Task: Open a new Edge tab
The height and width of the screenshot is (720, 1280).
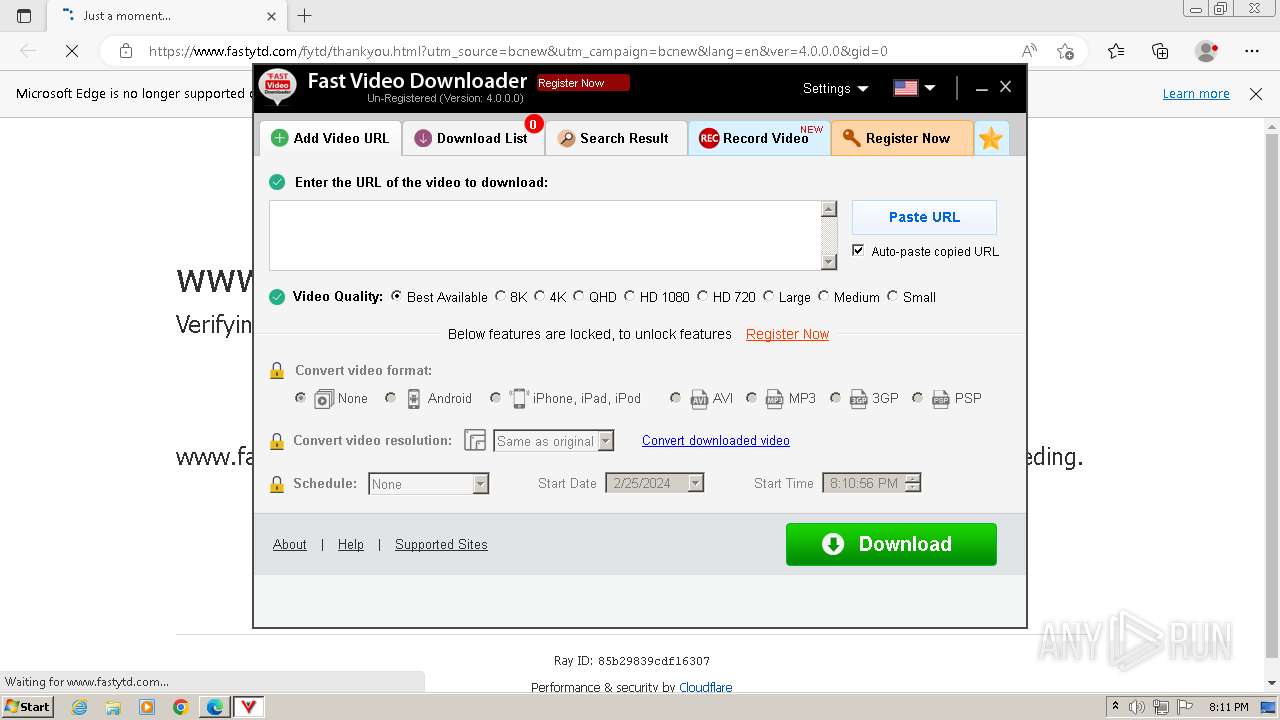Action: pos(305,15)
